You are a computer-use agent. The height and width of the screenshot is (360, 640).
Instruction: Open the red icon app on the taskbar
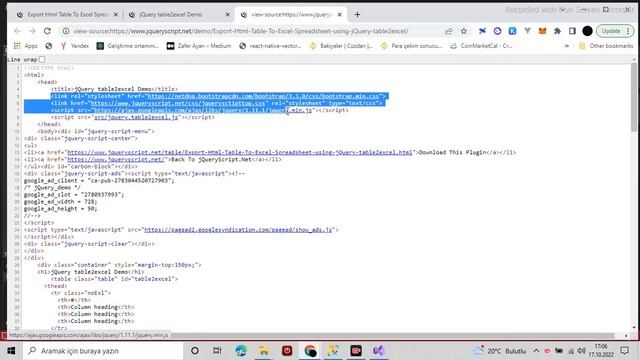(287, 351)
